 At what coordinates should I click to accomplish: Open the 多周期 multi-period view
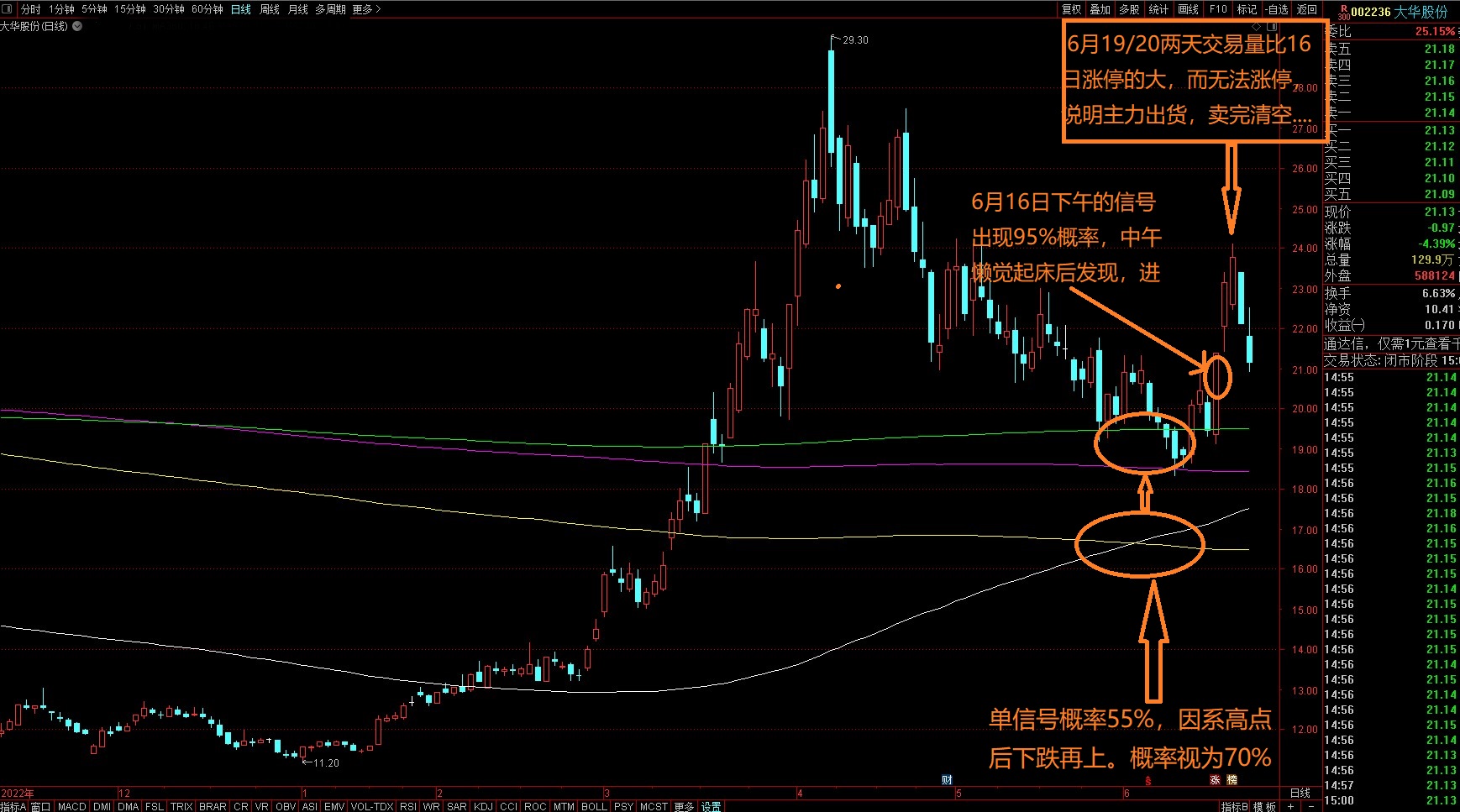pos(330,9)
